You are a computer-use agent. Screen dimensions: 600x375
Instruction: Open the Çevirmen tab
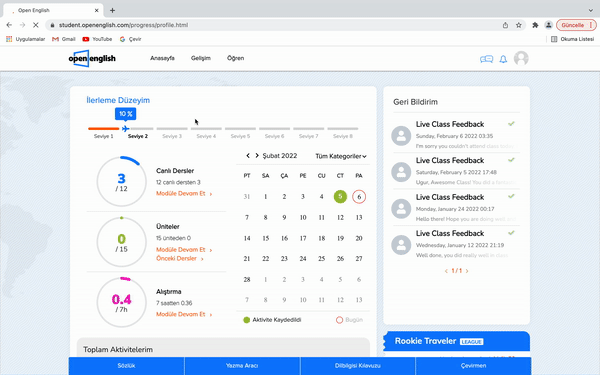pyautogui.click(x=473, y=366)
